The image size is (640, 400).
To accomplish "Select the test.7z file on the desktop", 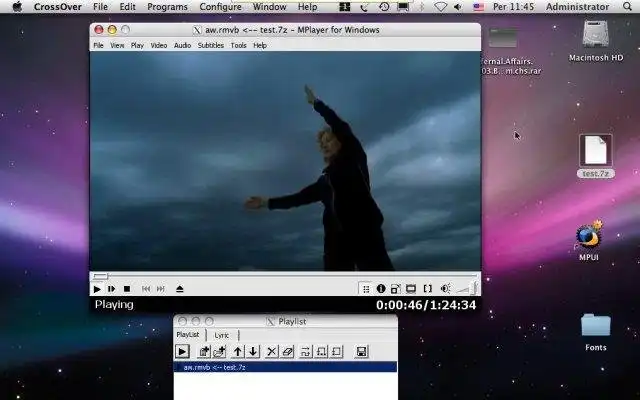I will coord(596,156).
